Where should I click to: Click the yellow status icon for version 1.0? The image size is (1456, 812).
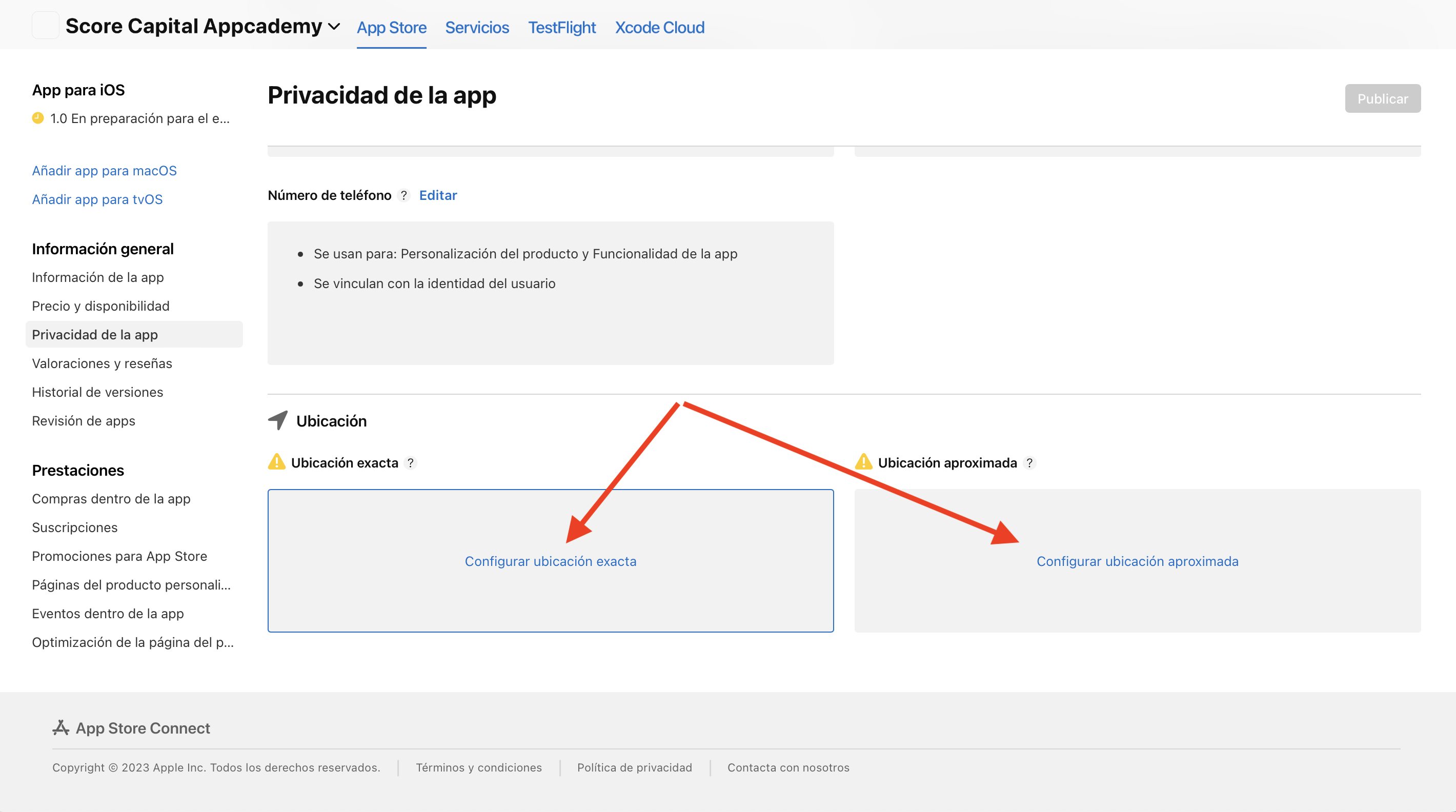click(x=38, y=118)
